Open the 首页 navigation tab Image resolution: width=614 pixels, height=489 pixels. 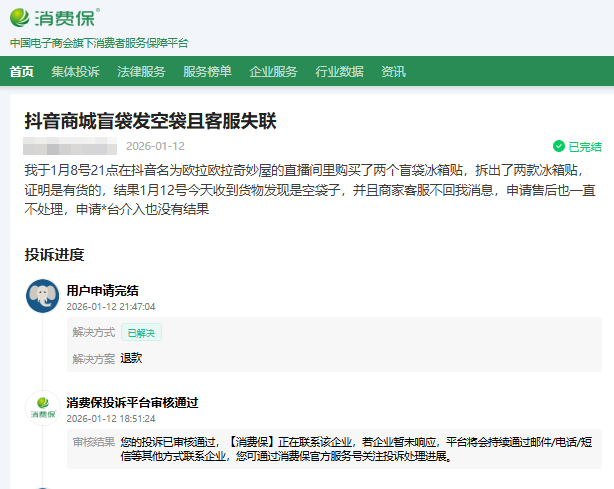pos(22,71)
